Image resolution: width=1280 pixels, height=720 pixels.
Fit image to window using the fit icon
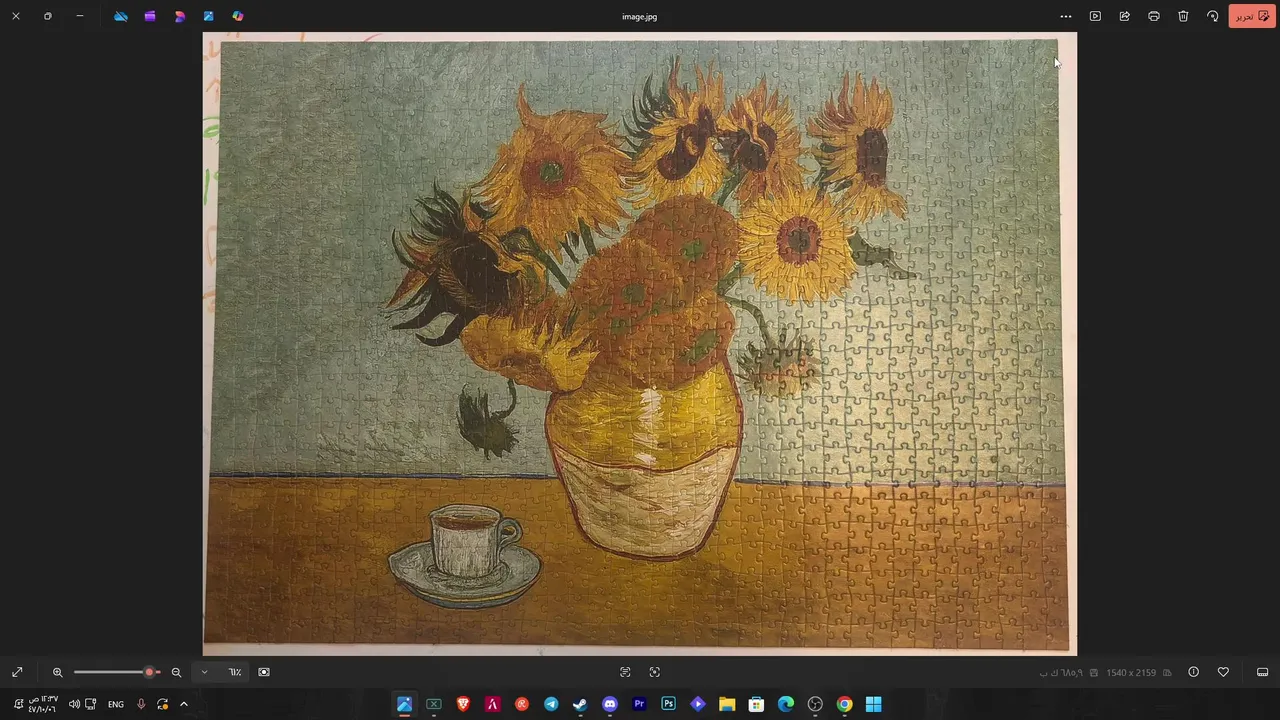pyautogui.click(x=264, y=672)
